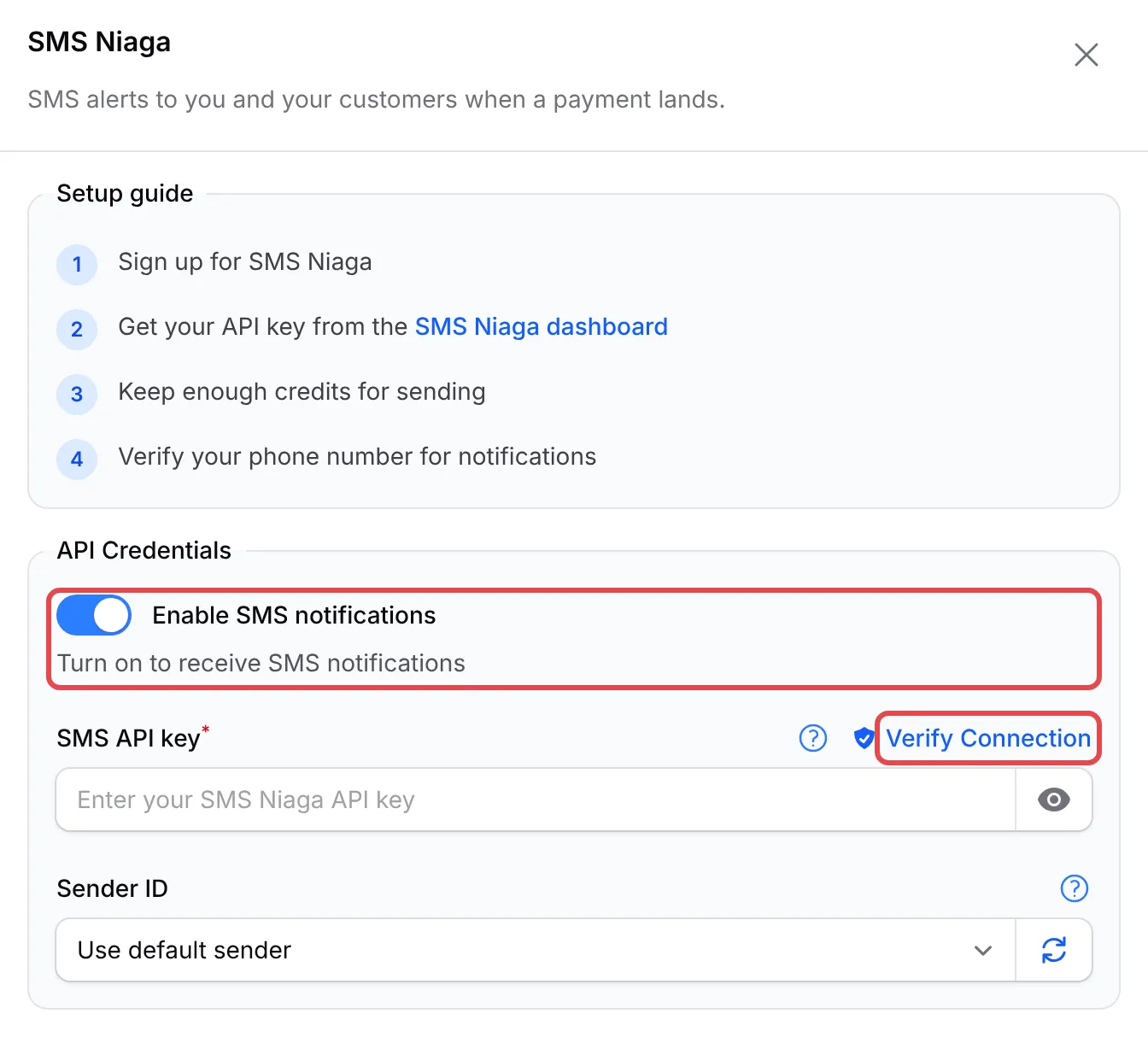Click the 'Enable SMS notifications' label

click(294, 615)
